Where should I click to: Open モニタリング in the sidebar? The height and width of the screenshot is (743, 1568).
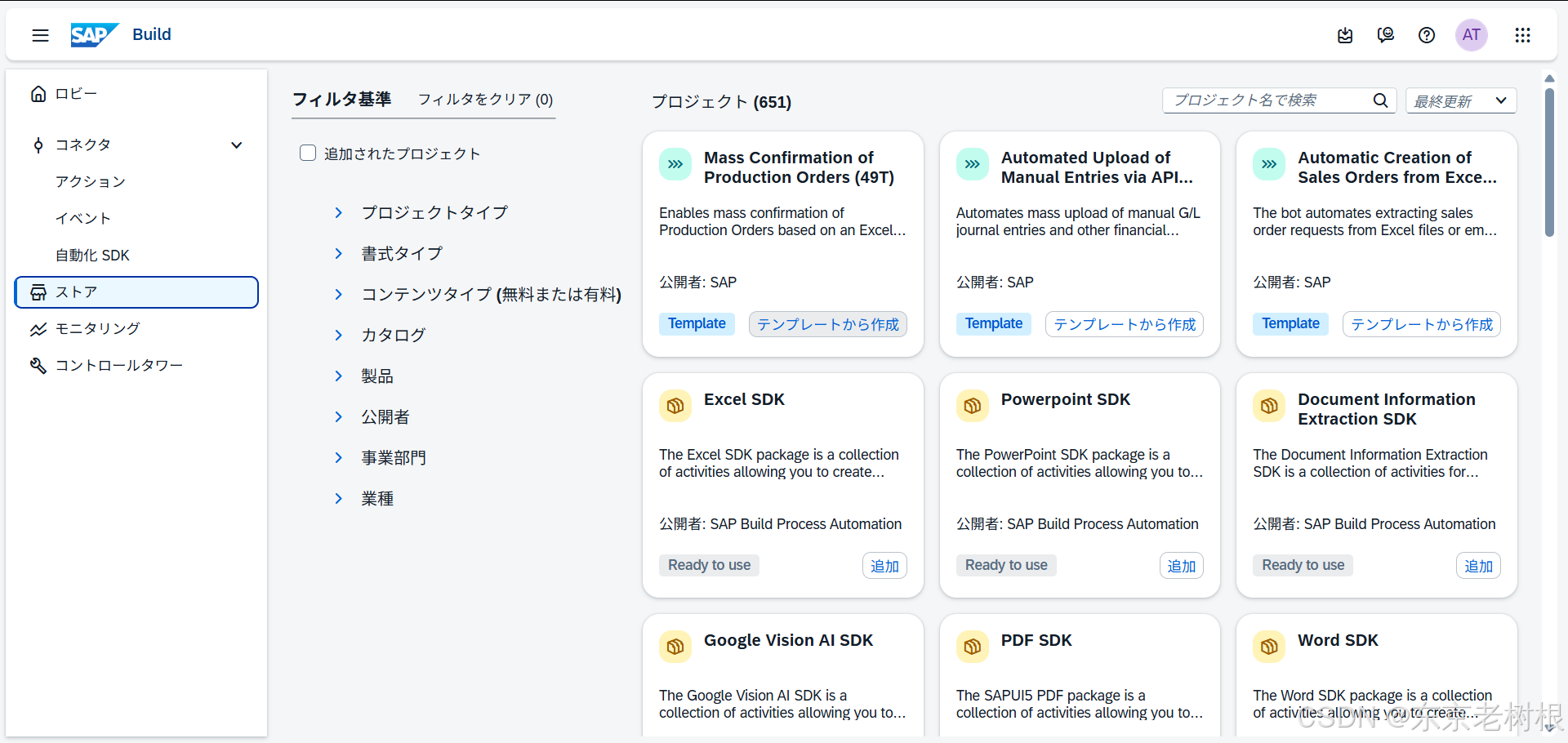97,329
